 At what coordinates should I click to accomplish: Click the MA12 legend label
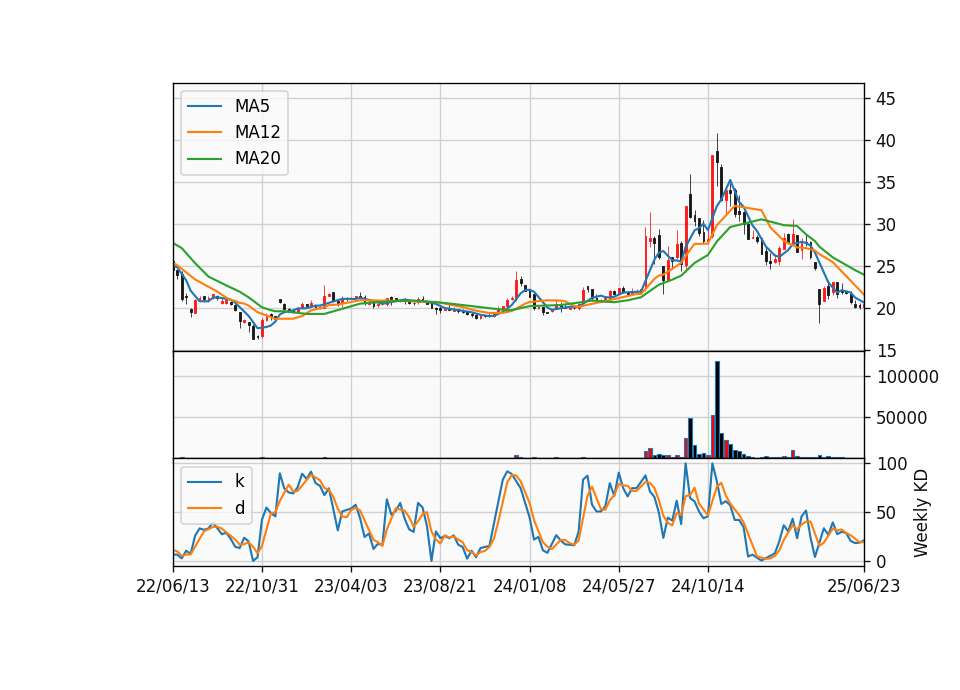(257, 132)
